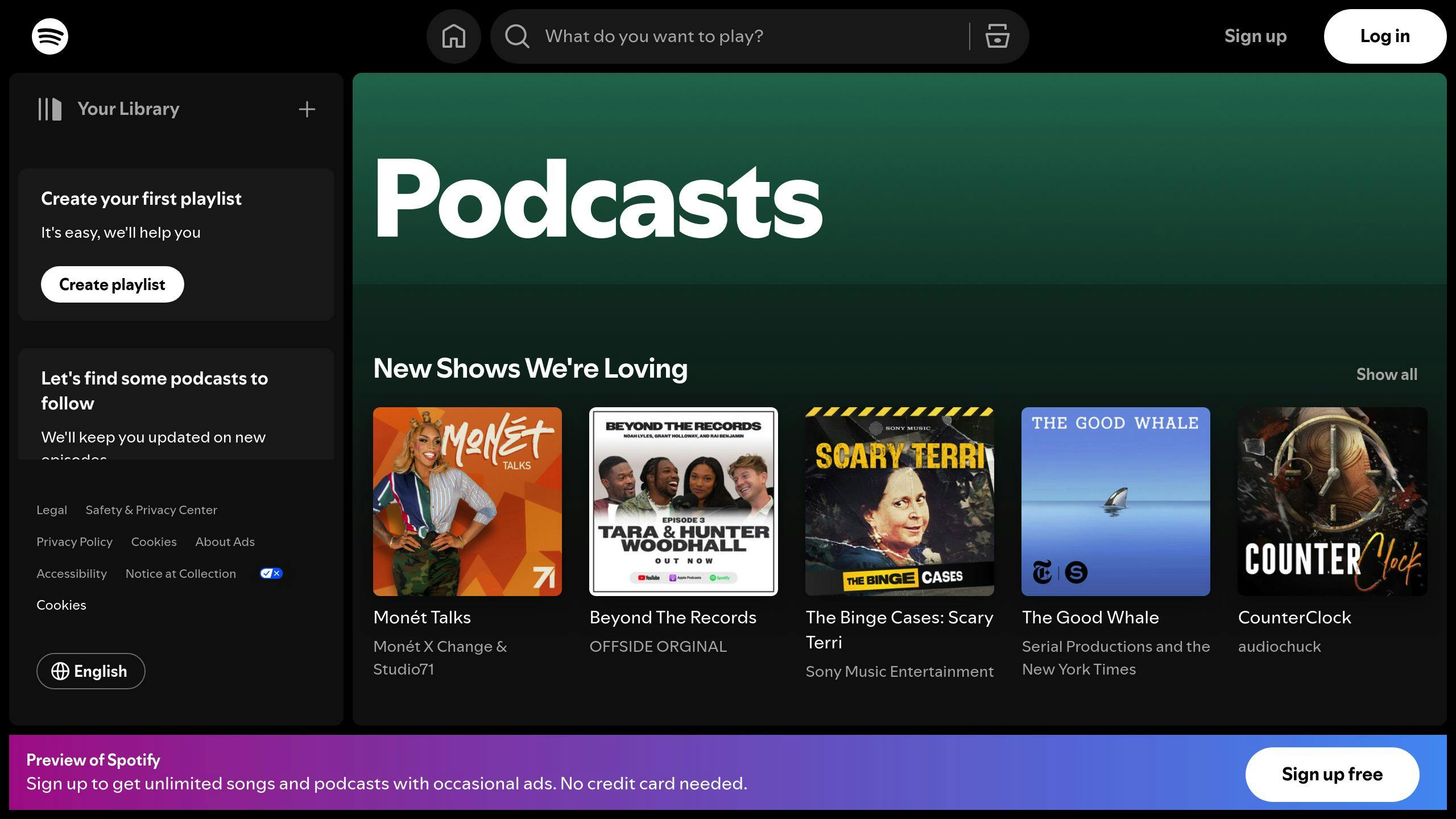Viewport: 1456px width, 819px height.
Task: Open the Browse icon in search bar
Action: (997, 36)
